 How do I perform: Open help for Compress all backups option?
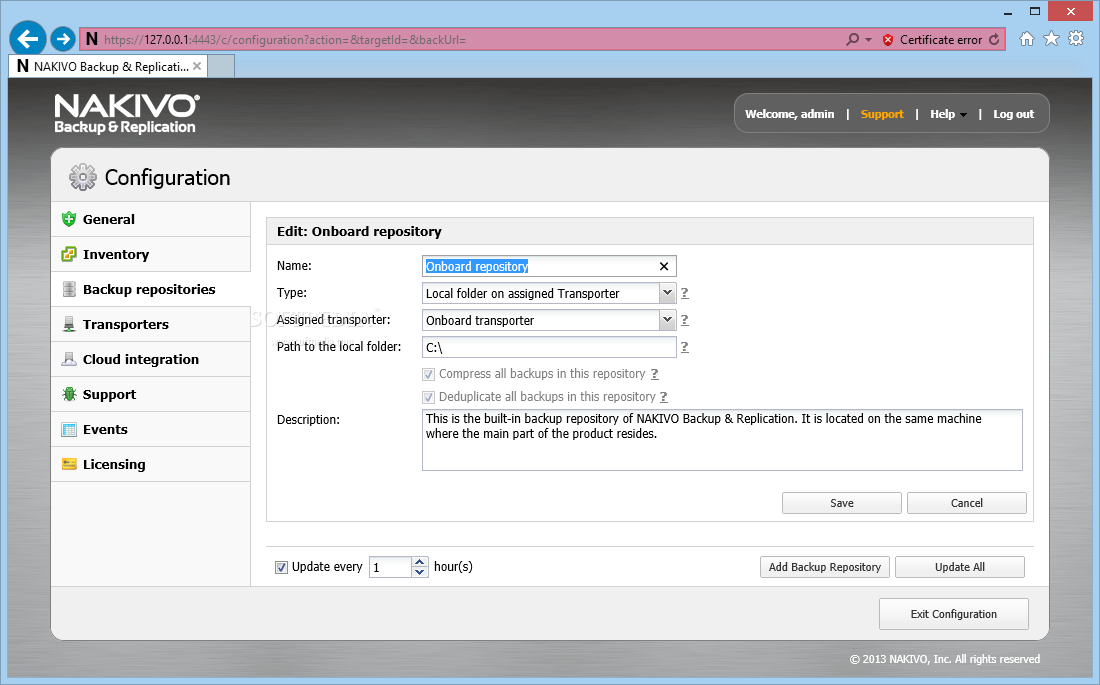pos(655,374)
